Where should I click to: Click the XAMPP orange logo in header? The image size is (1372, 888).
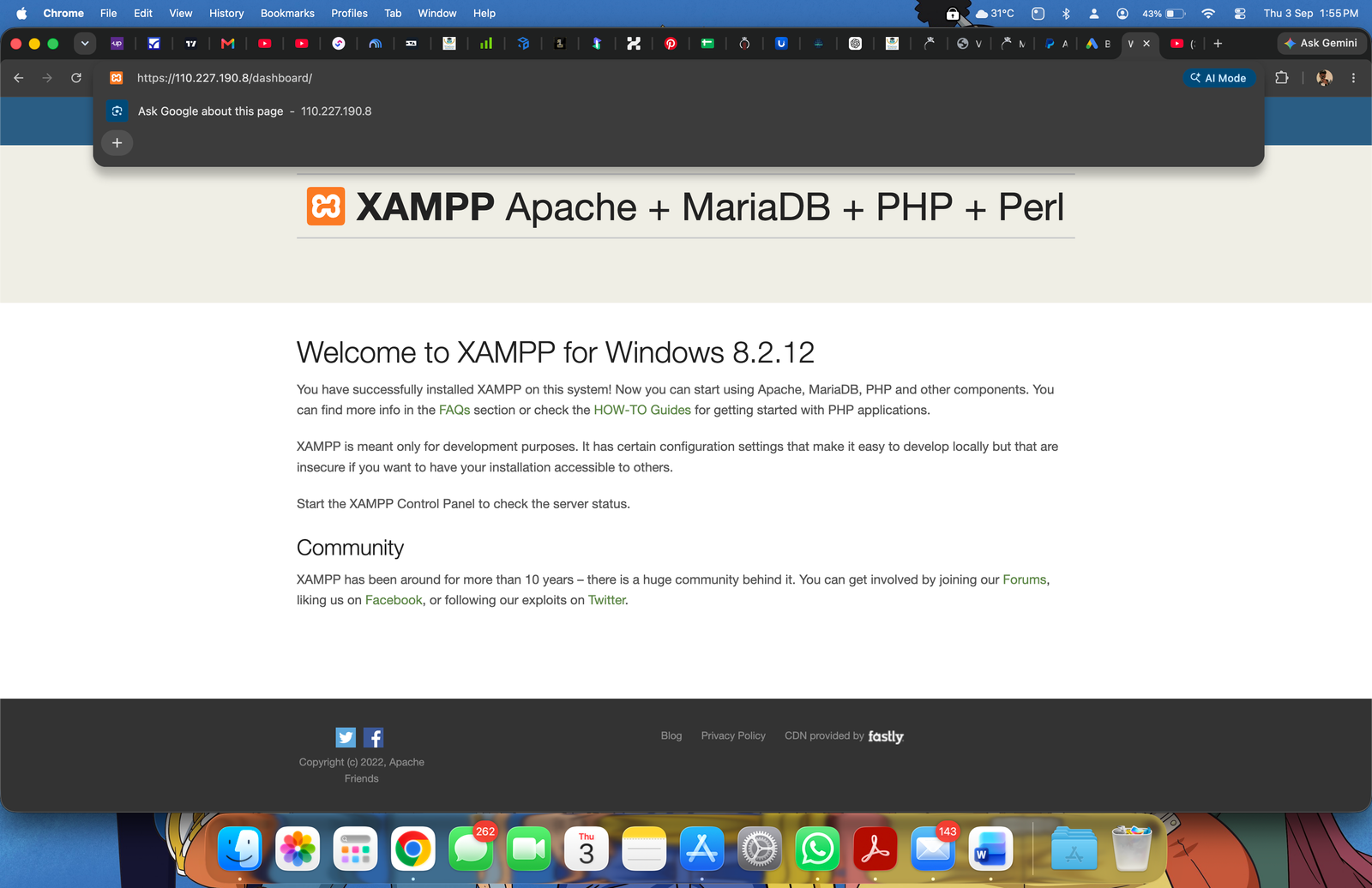[x=326, y=207]
